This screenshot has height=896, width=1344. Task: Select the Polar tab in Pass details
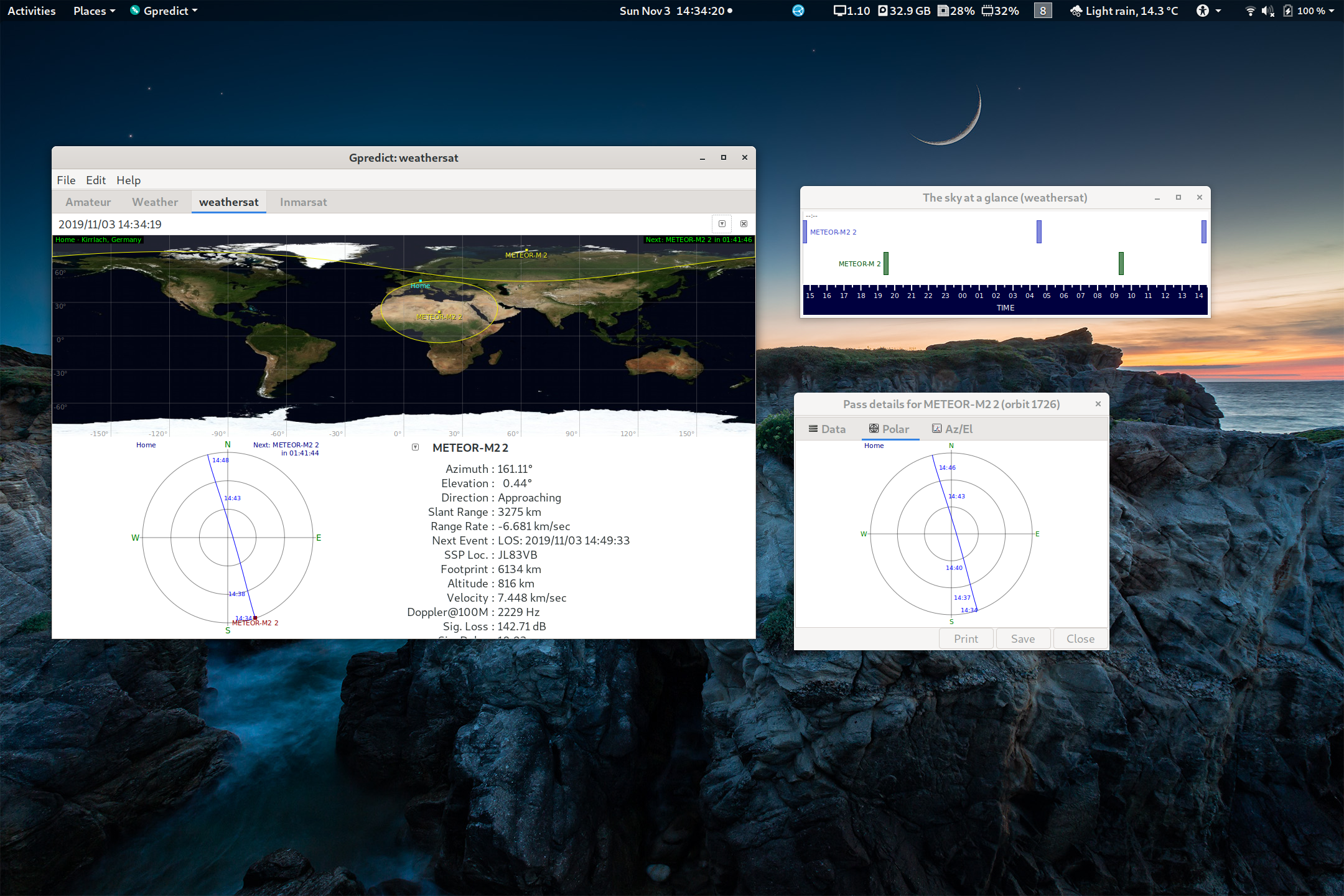(890, 429)
